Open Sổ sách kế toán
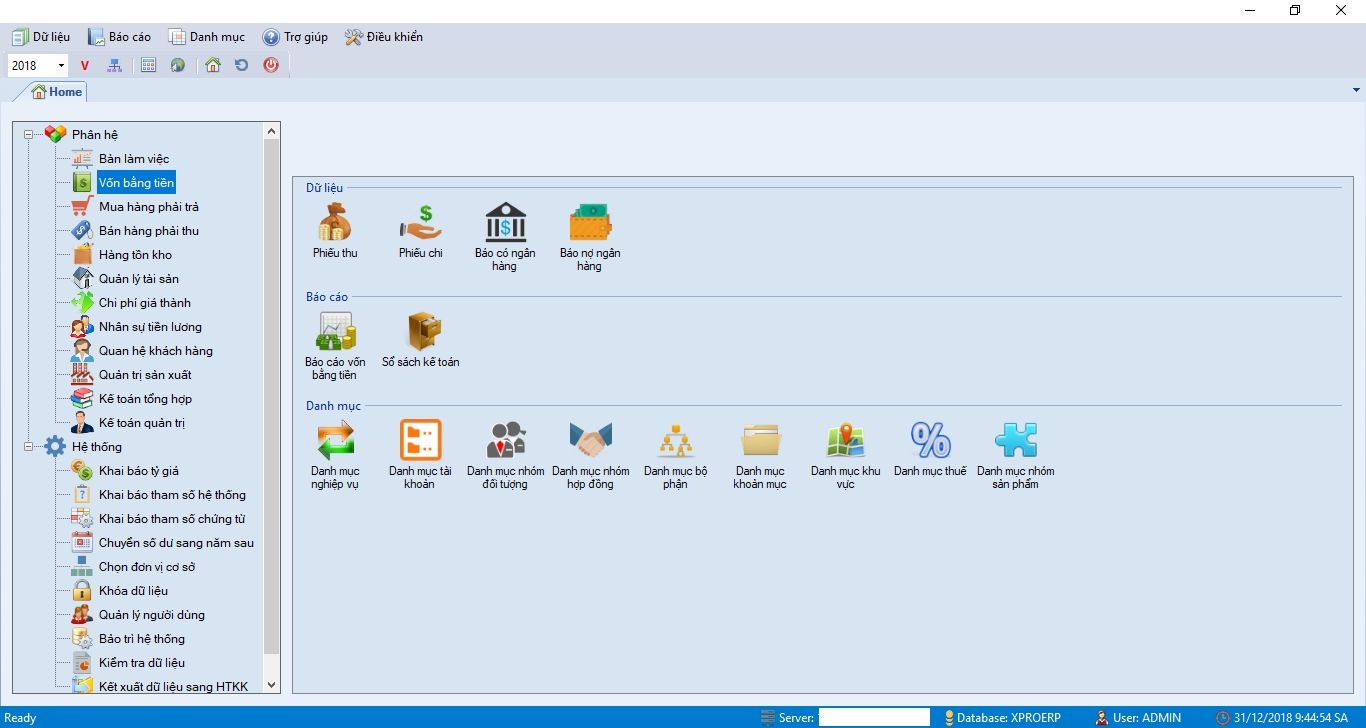The width and height of the screenshot is (1366, 728). 420,340
